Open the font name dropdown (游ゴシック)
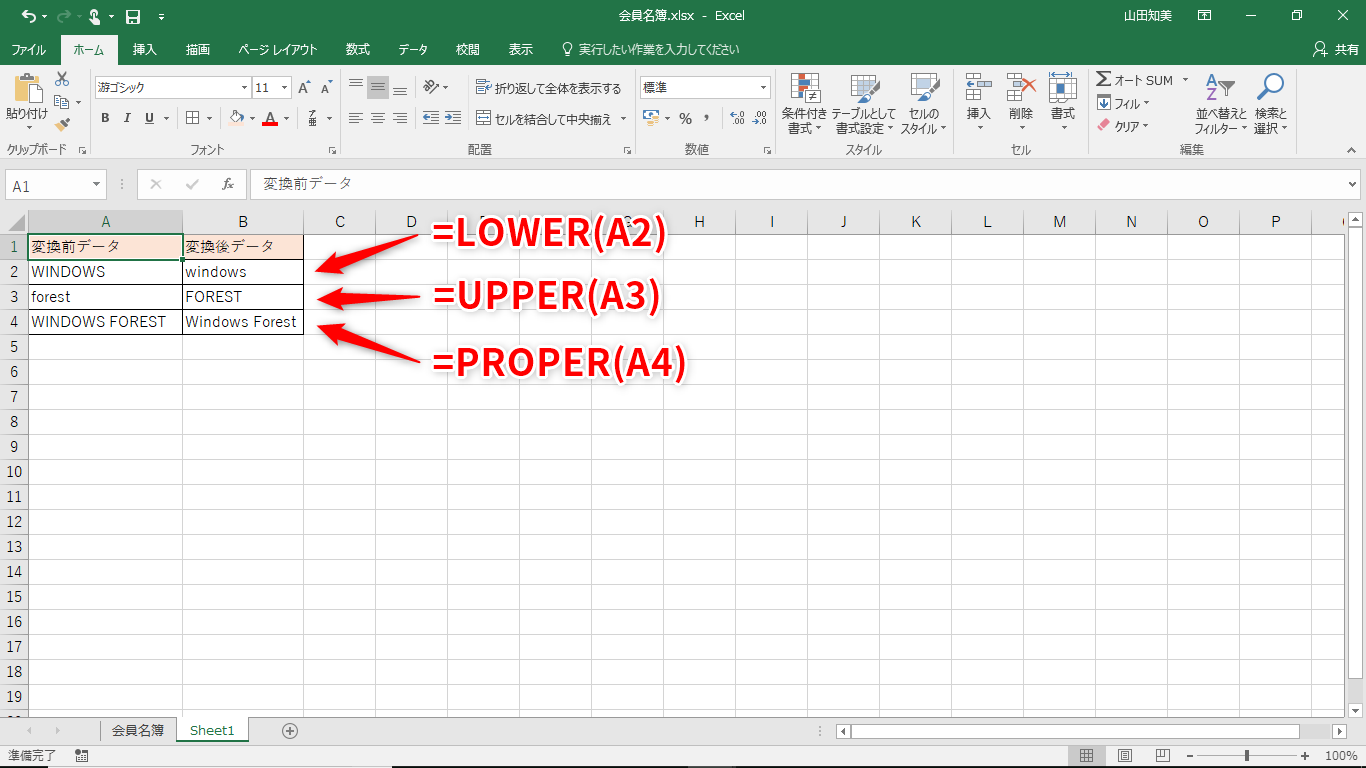 (242, 88)
